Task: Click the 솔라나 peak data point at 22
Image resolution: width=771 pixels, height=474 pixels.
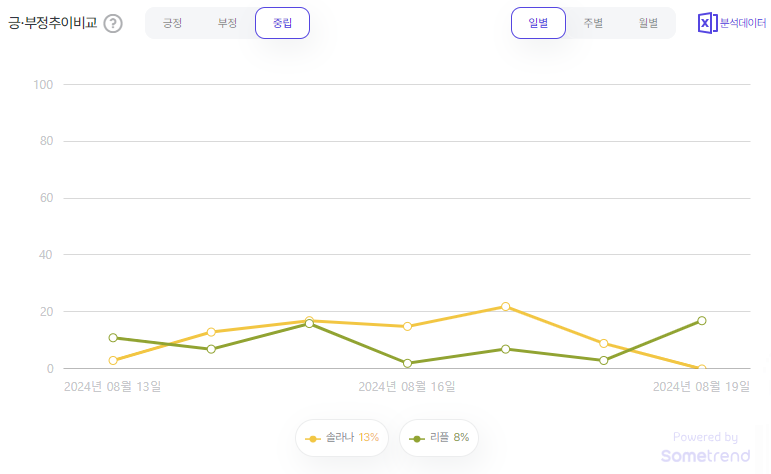Action: click(x=505, y=306)
